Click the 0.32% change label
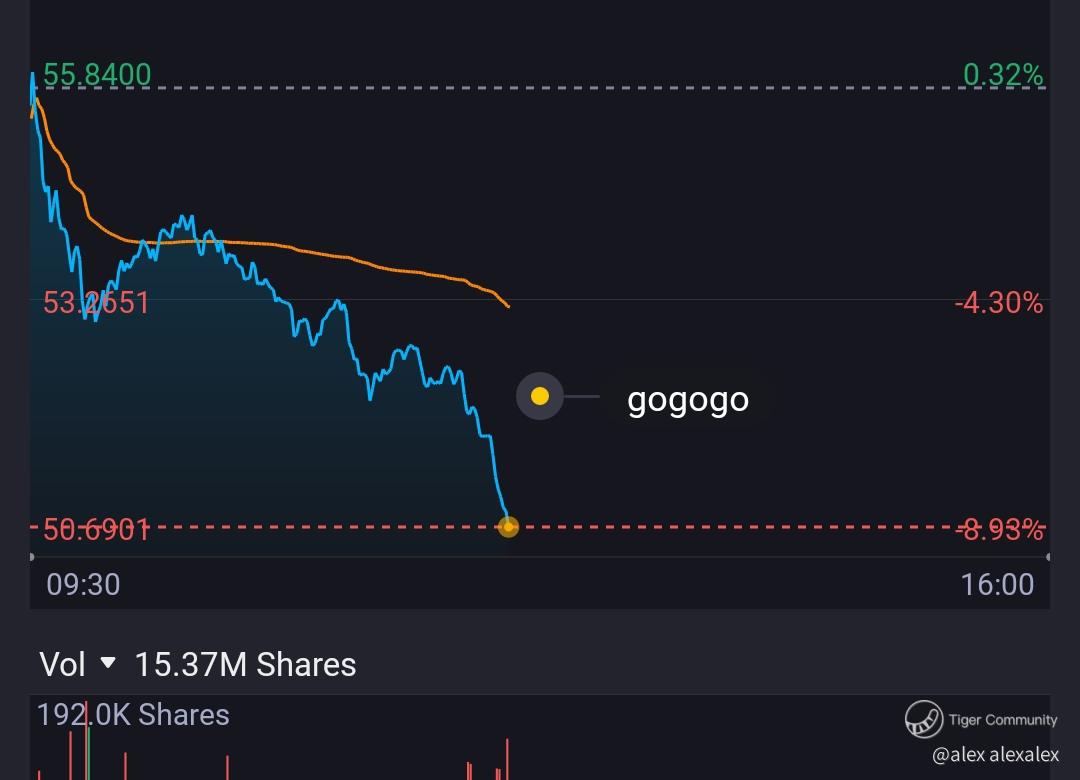This screenshot has height=780, width=1080. click(x=1002, y=75)
